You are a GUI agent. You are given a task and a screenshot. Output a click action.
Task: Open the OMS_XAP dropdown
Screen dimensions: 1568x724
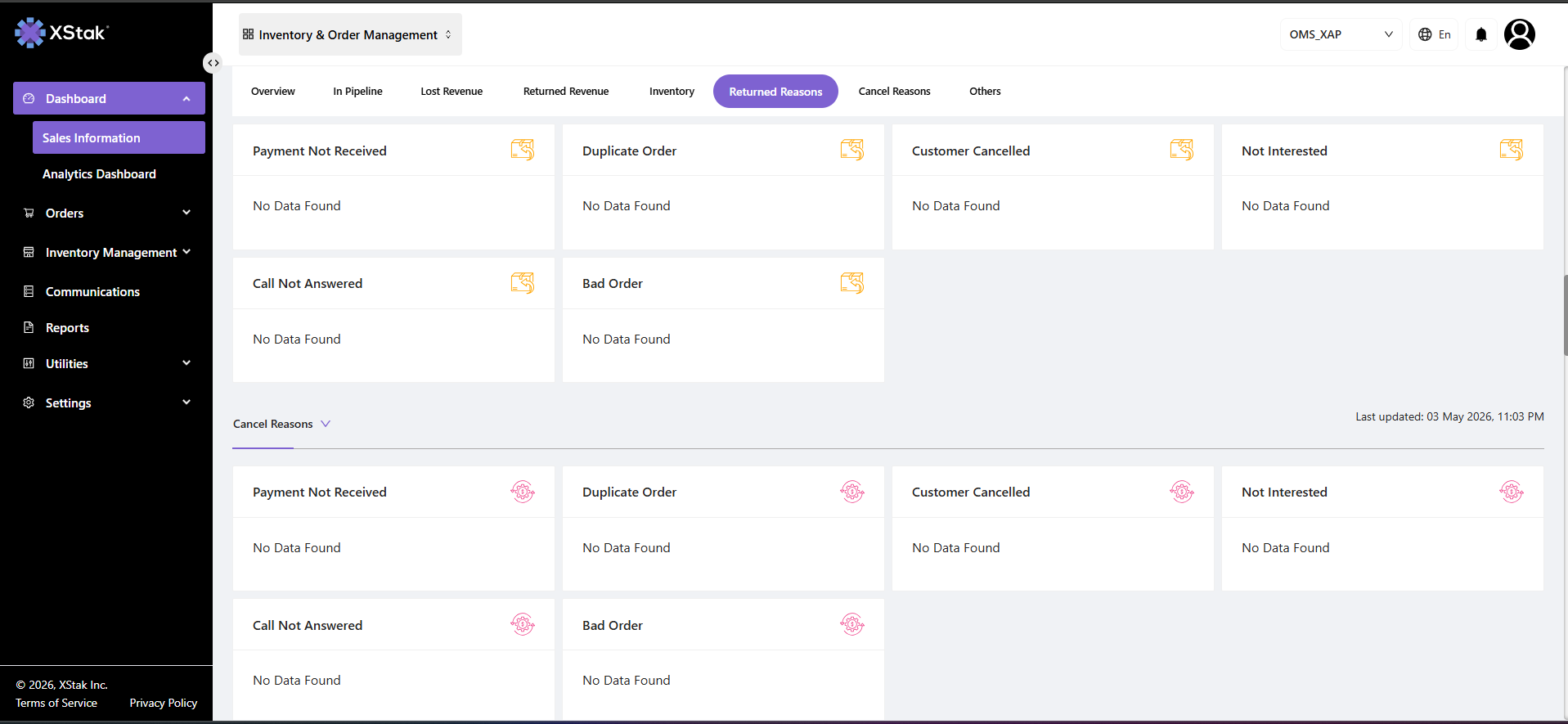pyautogui.click(x=1341, y=34)
